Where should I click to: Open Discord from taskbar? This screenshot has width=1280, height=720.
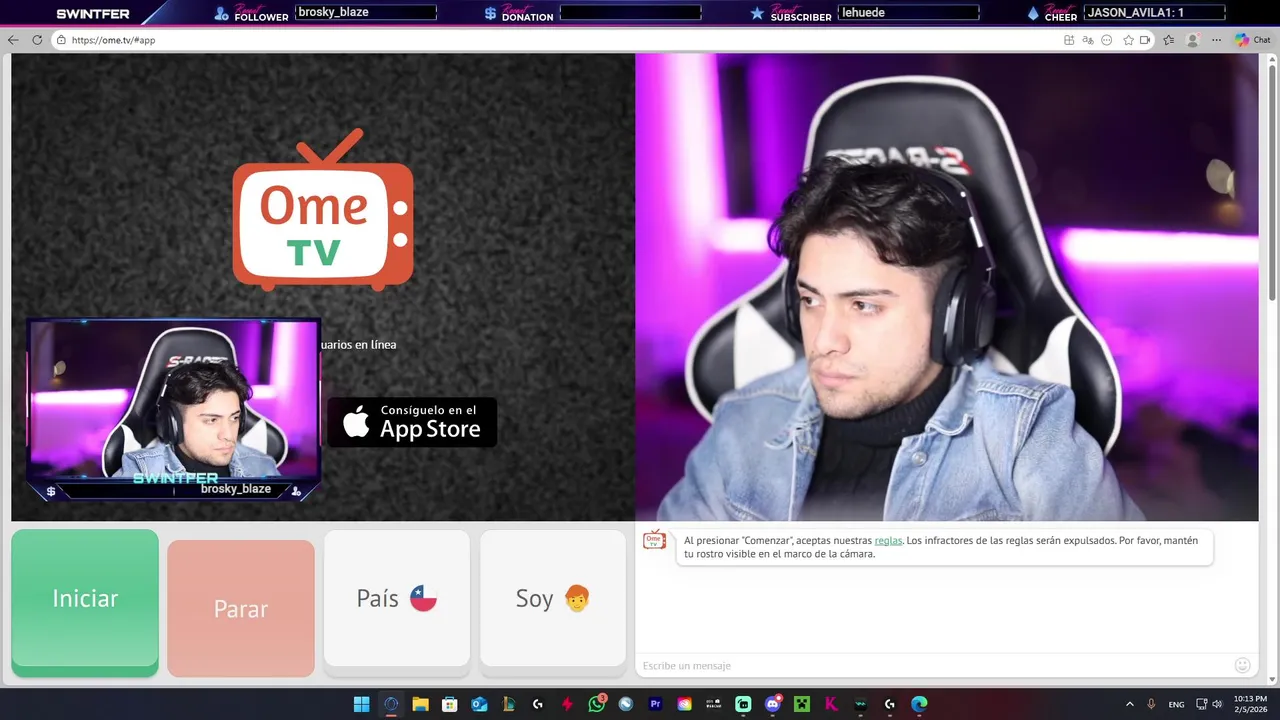click(x=772, y=704)
